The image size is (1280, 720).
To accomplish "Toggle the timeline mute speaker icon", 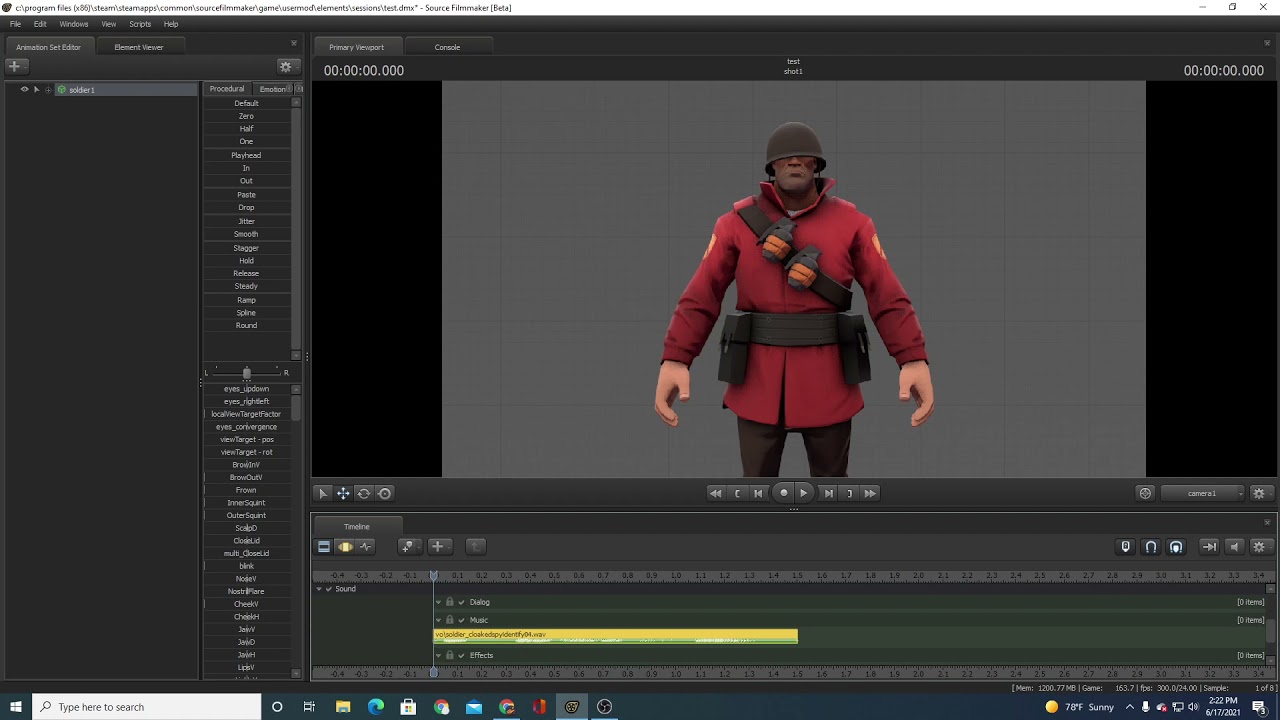I will click(1234, 547).
